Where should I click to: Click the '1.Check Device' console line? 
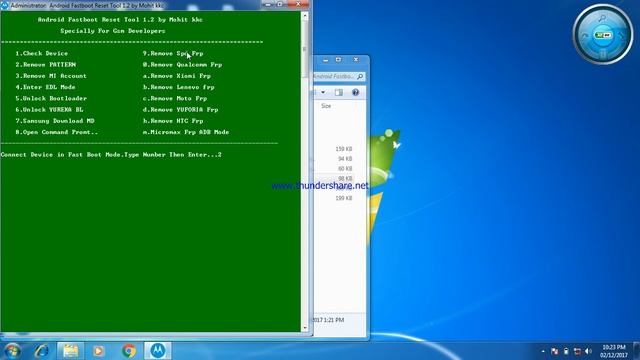point(42,53)
